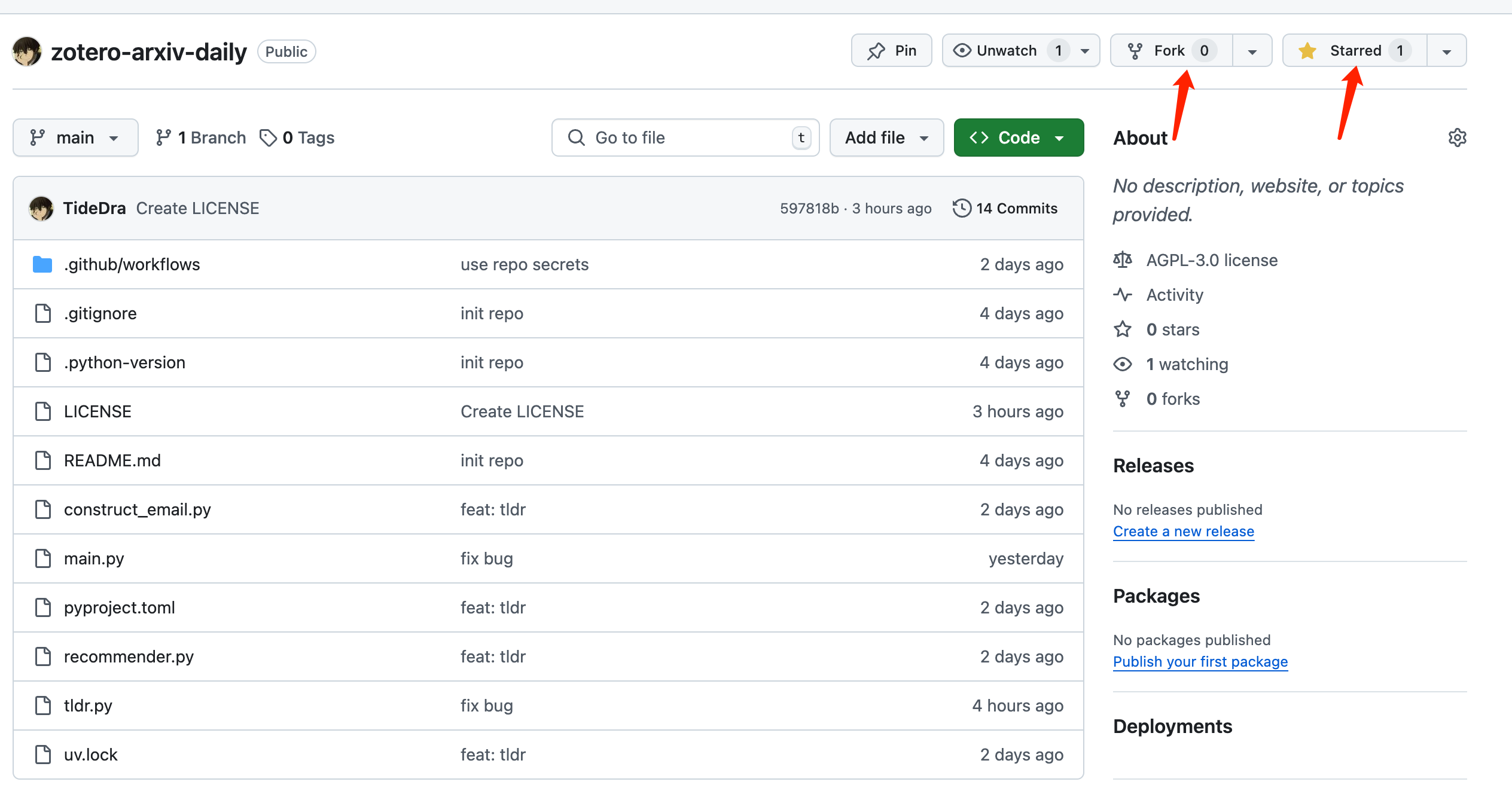Open the AGPL-3.0 license link
1512x794 pixels.
point(1212,260)
